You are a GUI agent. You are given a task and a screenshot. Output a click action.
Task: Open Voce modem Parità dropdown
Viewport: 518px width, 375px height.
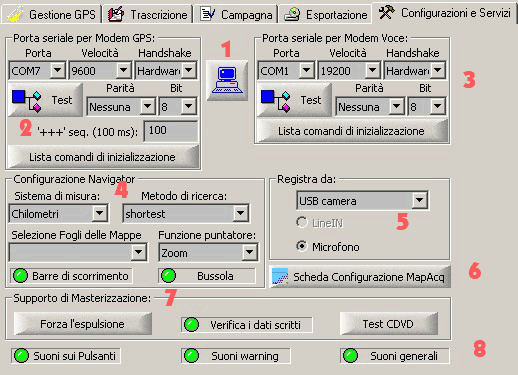[x=396, y=107]
